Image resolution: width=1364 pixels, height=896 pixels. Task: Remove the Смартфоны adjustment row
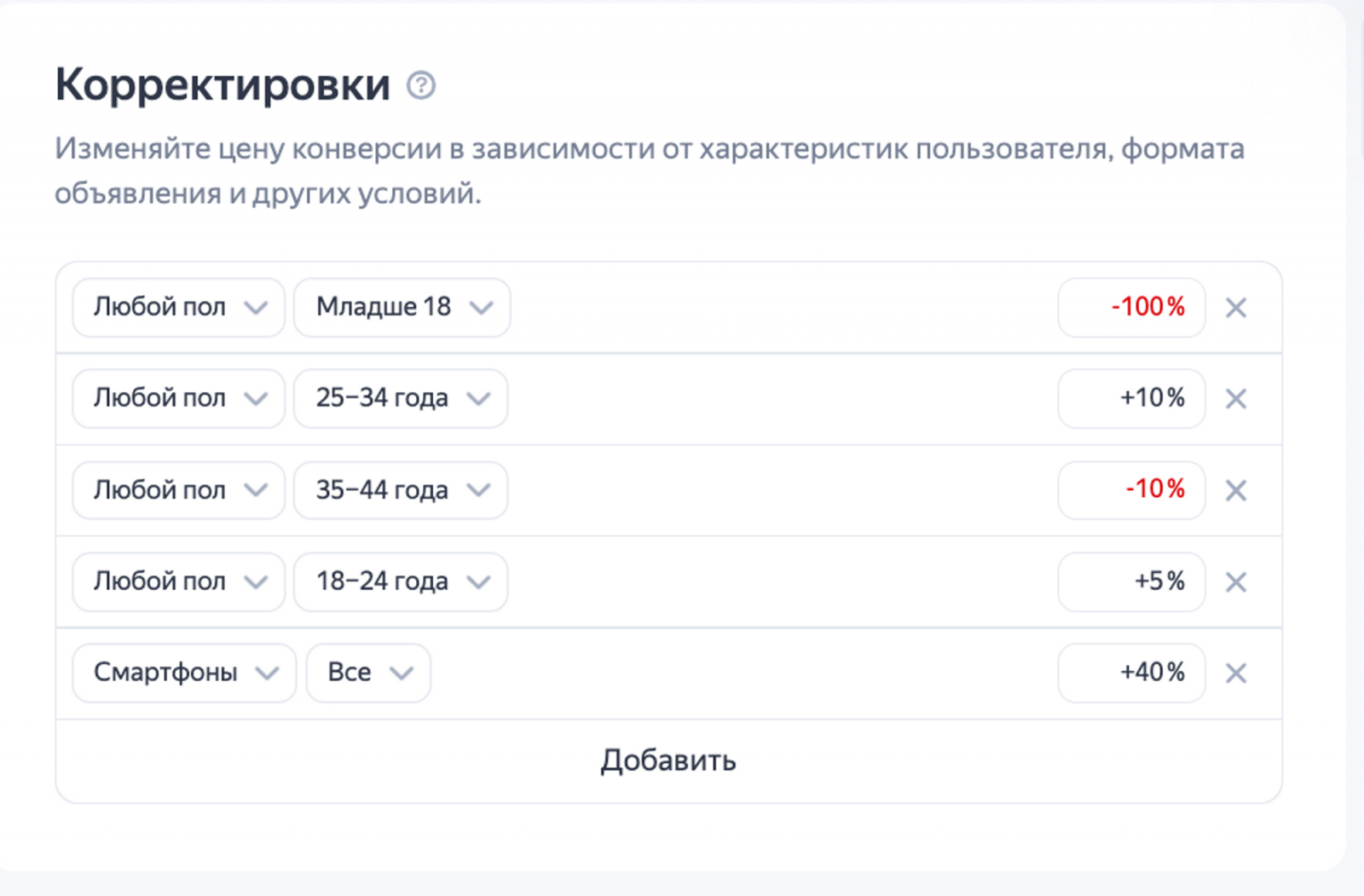(x=1236, y=673)
